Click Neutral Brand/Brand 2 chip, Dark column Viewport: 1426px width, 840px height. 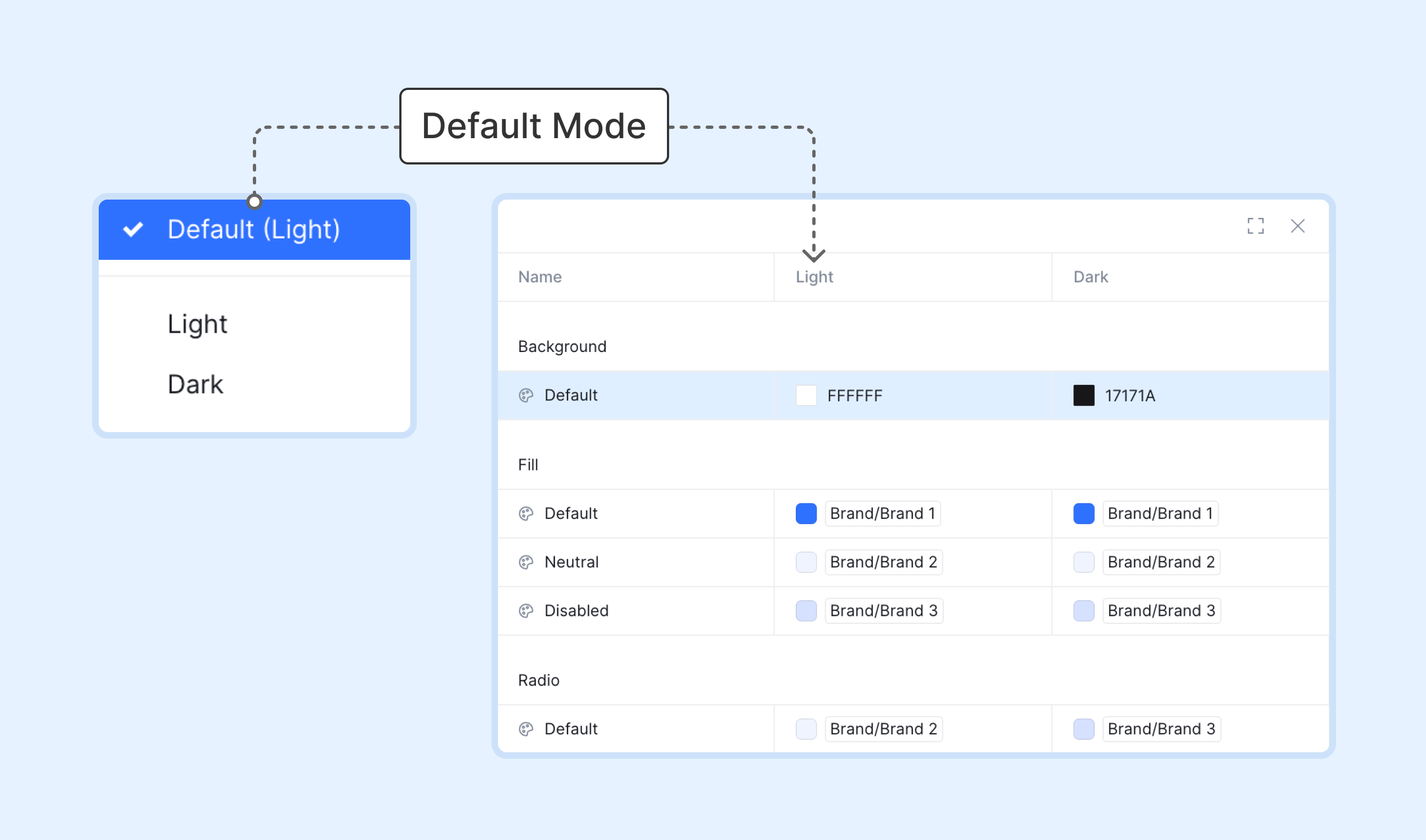[x=1161, y=562]
